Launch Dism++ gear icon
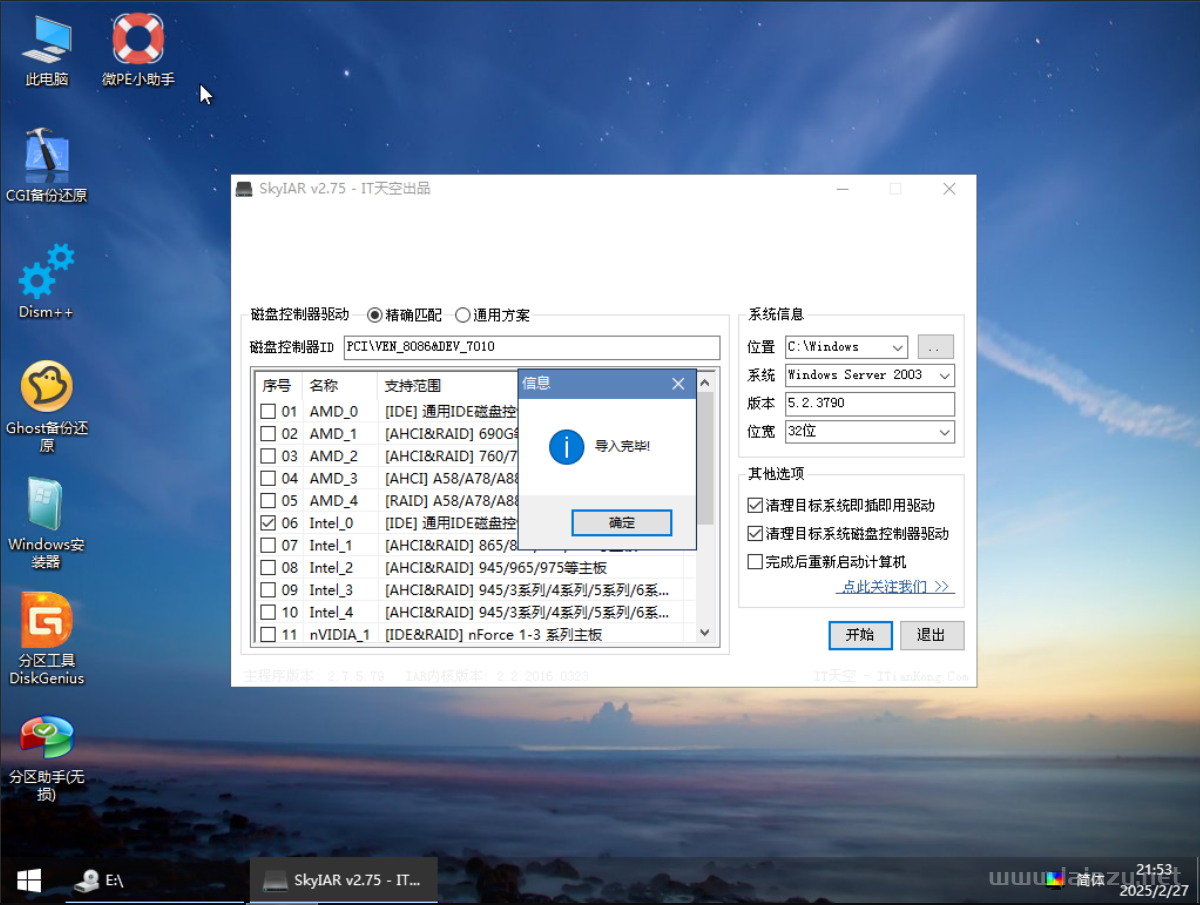 [x=46, y=281]
